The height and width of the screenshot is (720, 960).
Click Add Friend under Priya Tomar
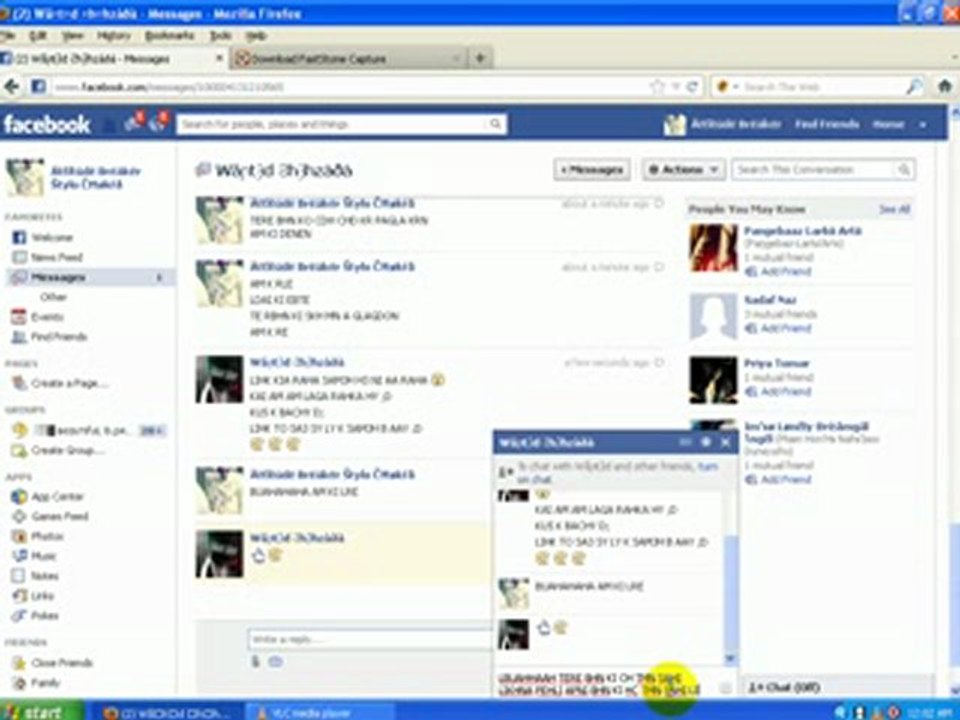[x=786, y=391]
